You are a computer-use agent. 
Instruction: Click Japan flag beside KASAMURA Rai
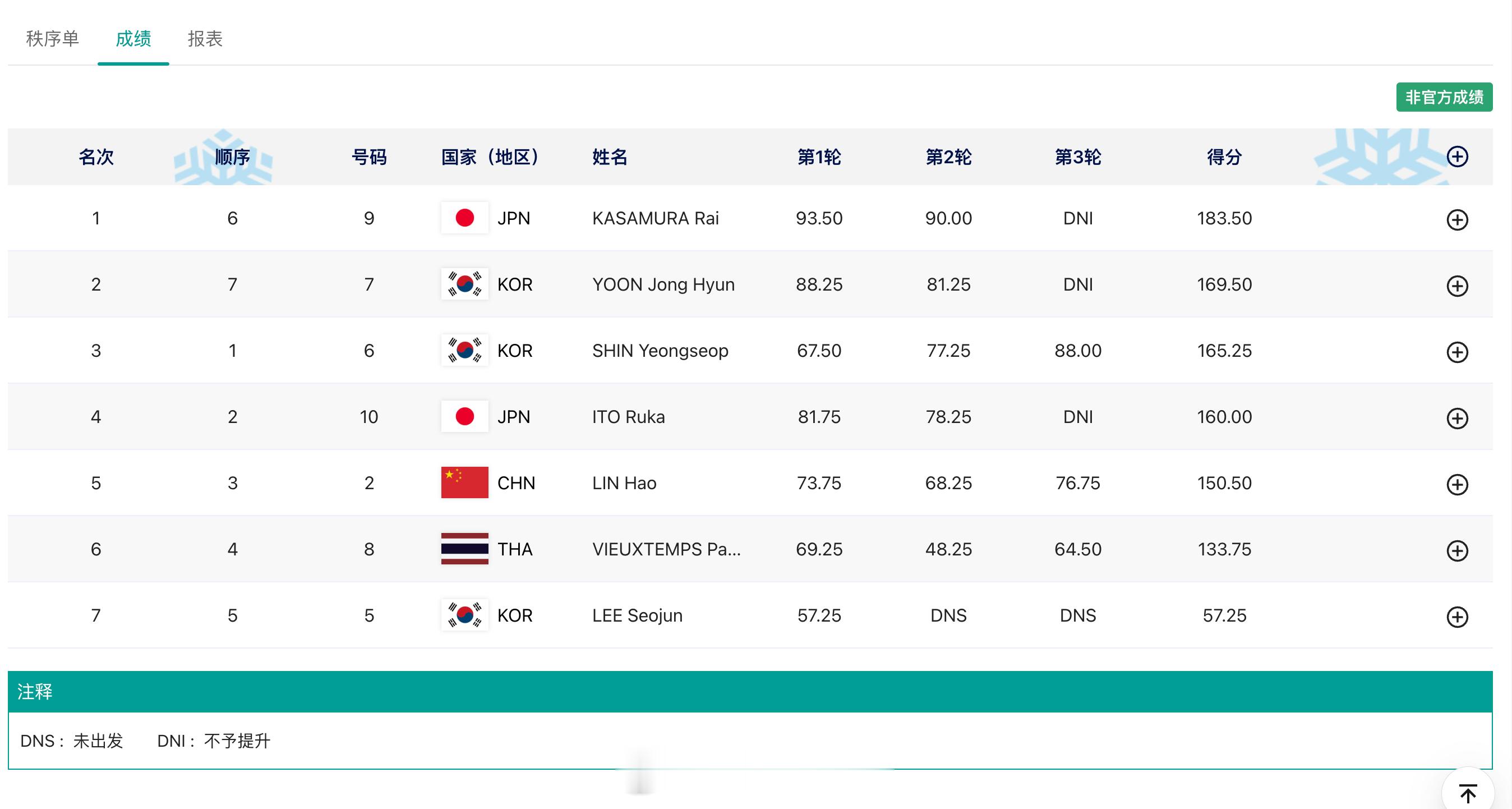pos(464,218)
